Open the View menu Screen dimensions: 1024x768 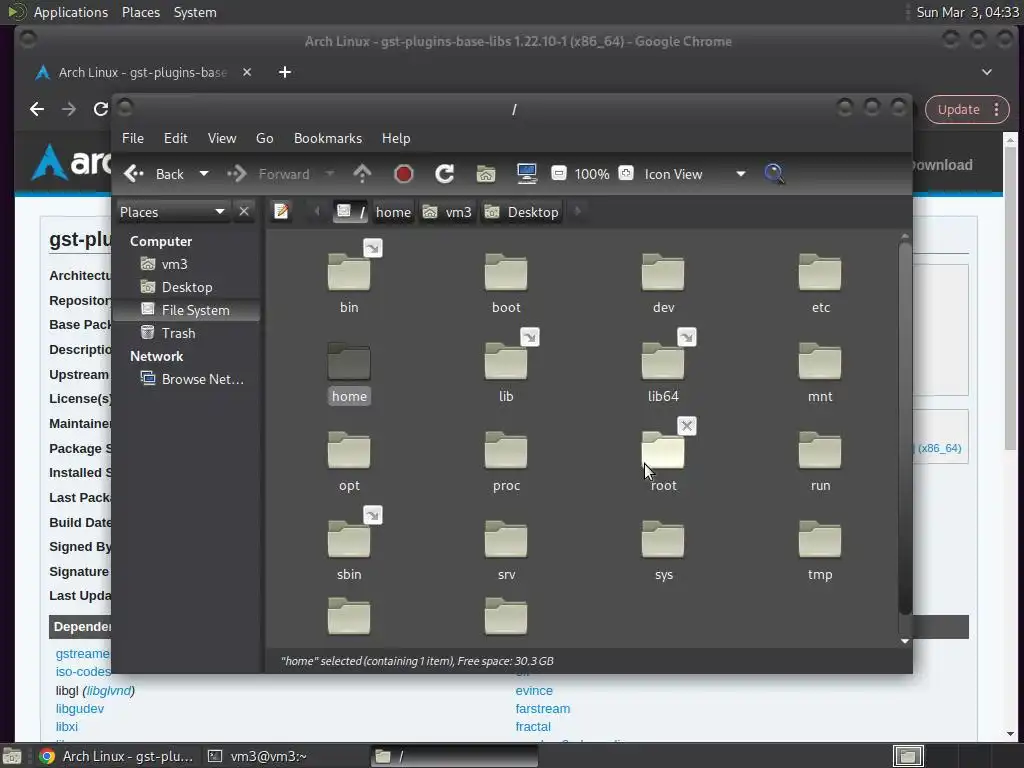click(222, 138)
